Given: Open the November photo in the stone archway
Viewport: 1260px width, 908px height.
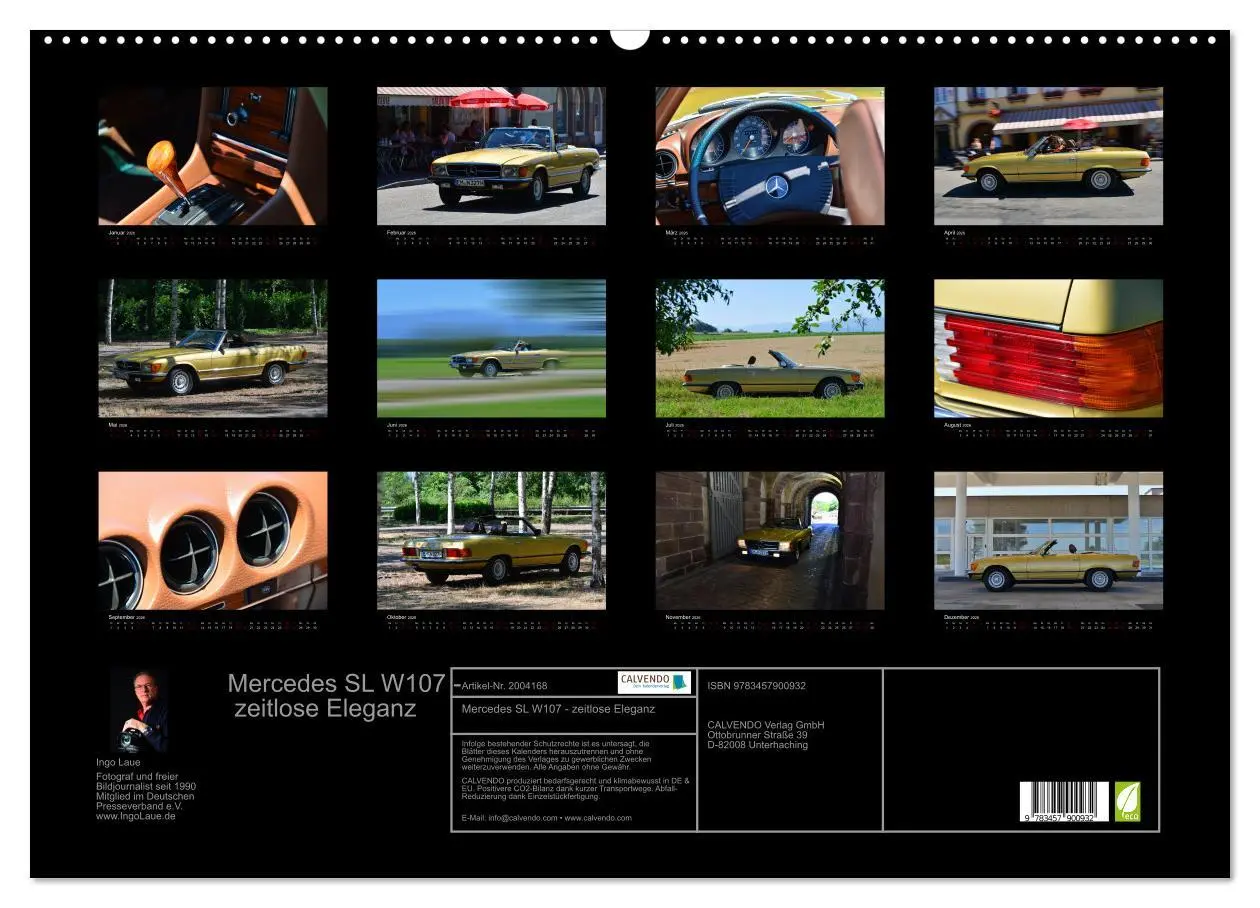Looking at the screenshot, I should (x=770, y=541).
